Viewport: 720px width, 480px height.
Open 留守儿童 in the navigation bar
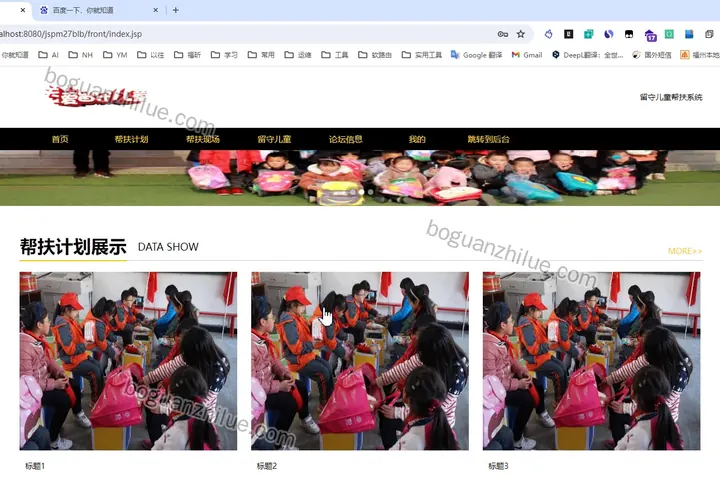click(274, 139)
